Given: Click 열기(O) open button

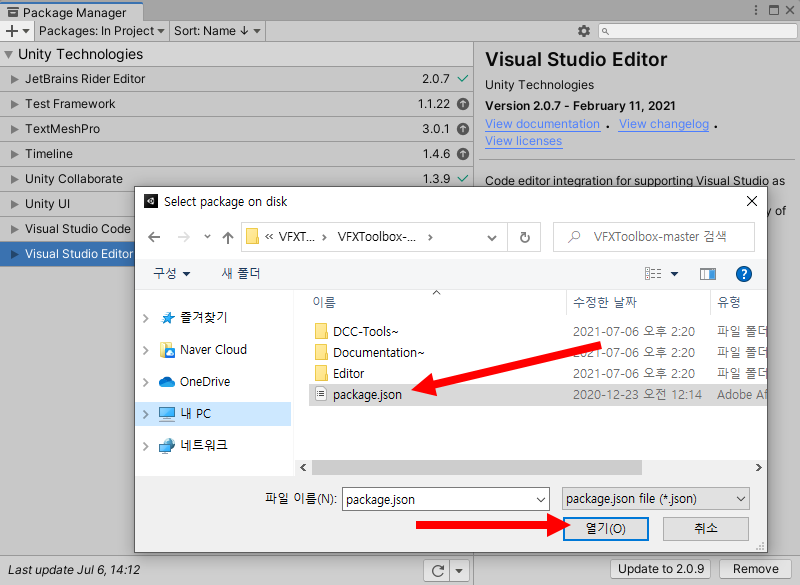Looking at the screenshot, I should click(606, 529).
